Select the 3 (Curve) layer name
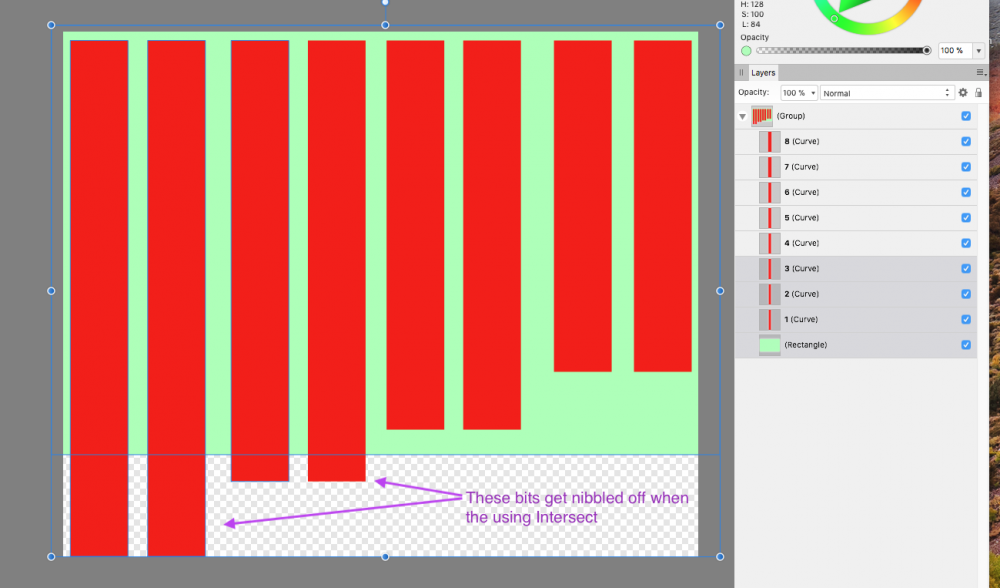1000x588 pixels. (x=802, y=268)
